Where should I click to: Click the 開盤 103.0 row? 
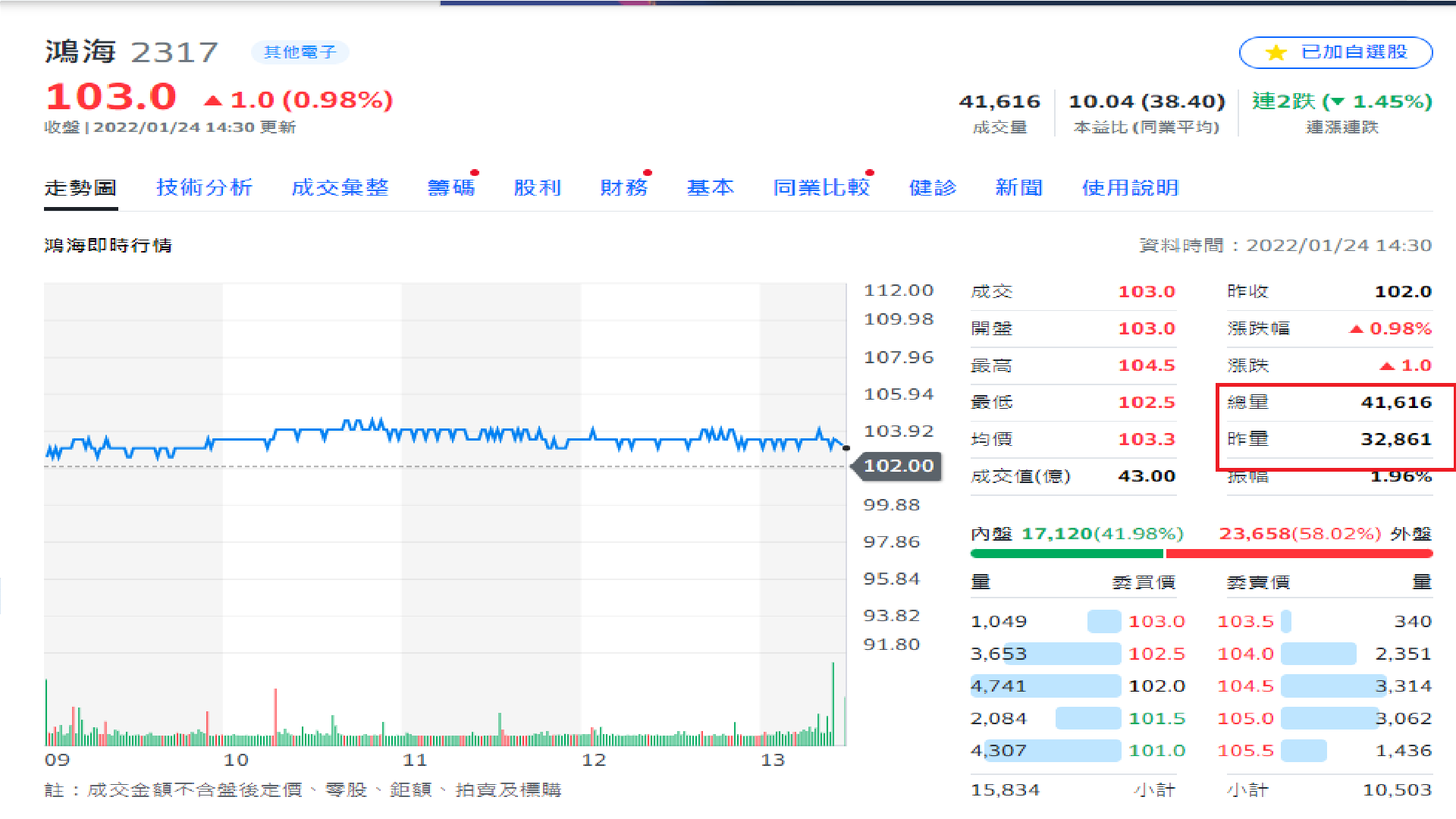point(1073,328)
